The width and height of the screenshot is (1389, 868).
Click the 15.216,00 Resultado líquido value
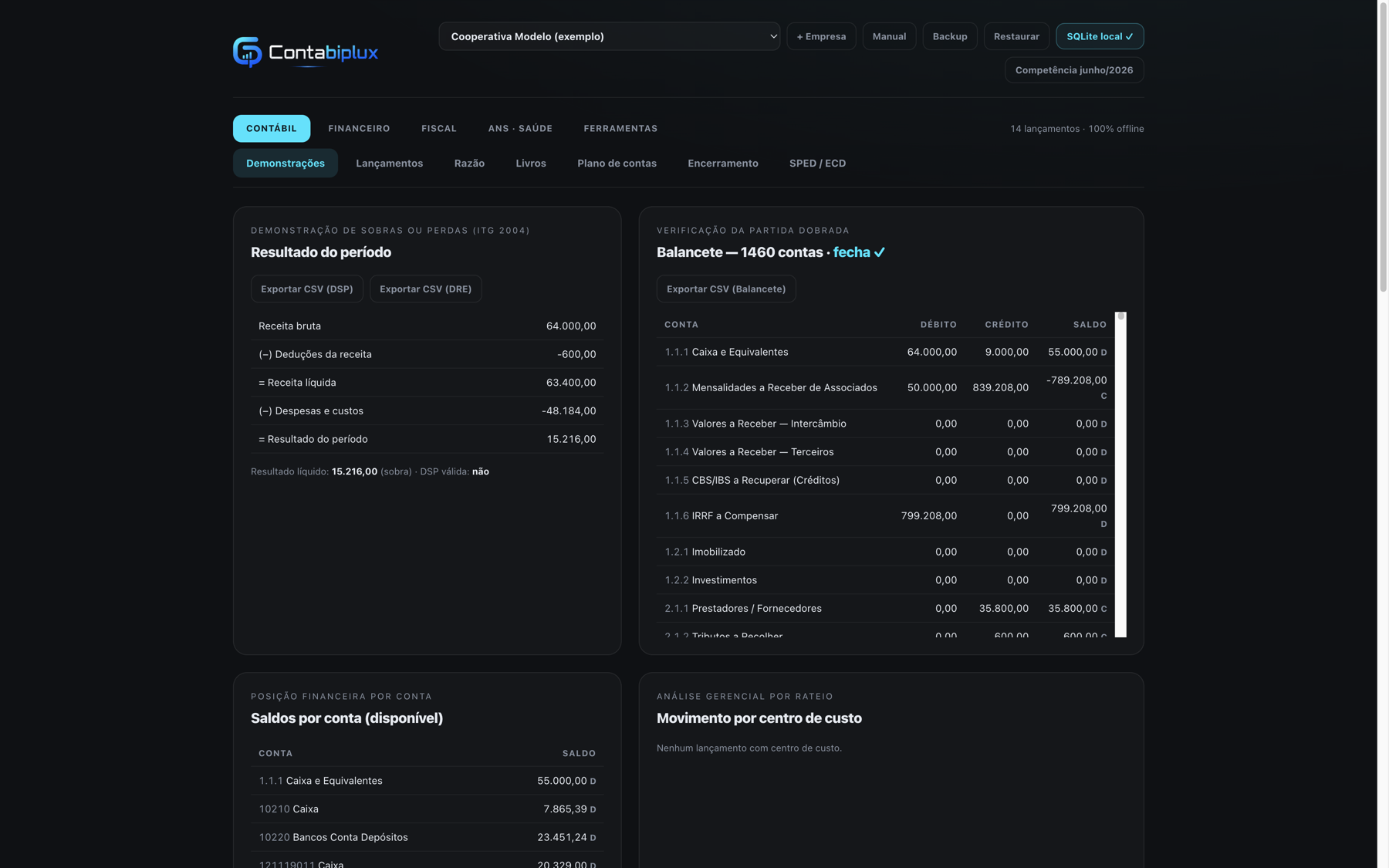354,471
